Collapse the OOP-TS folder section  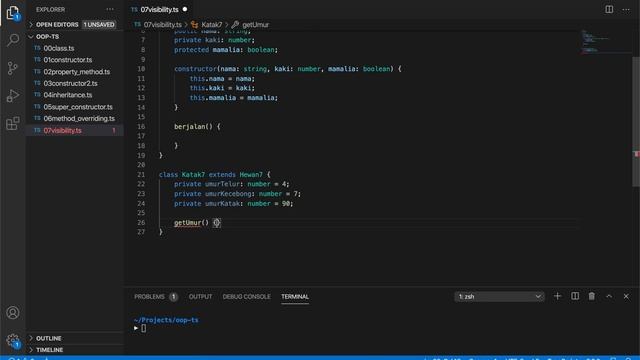(74, 37)
